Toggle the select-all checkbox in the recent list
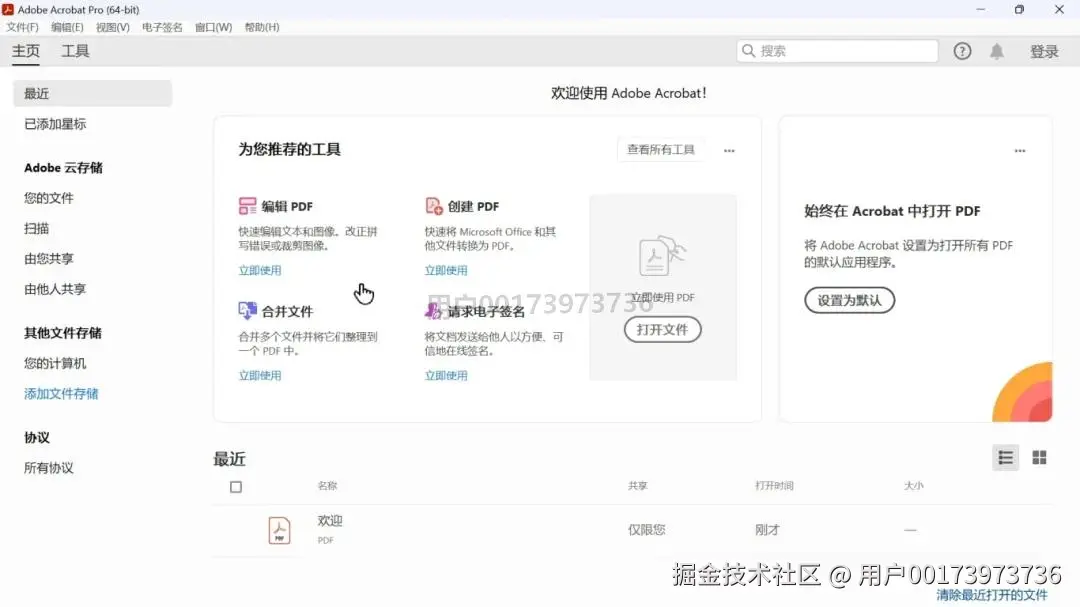The height and width of the screenshot is (607, 1080). (x=235, y=486)
